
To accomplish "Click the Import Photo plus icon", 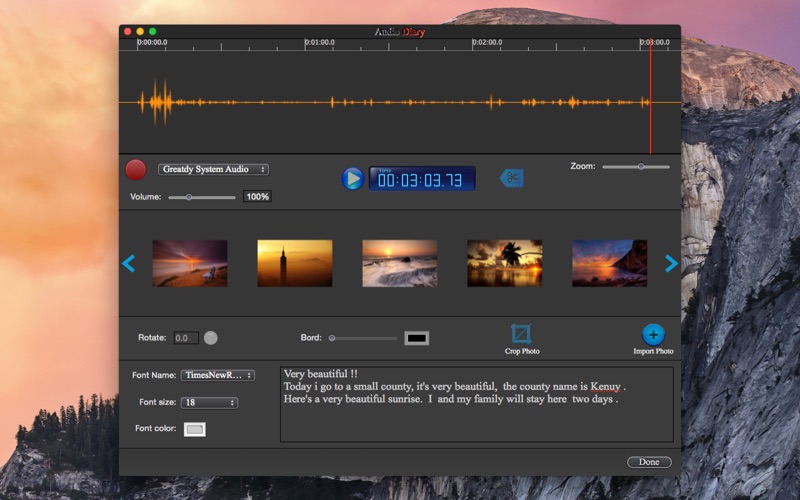I will (x=653, y=335).
